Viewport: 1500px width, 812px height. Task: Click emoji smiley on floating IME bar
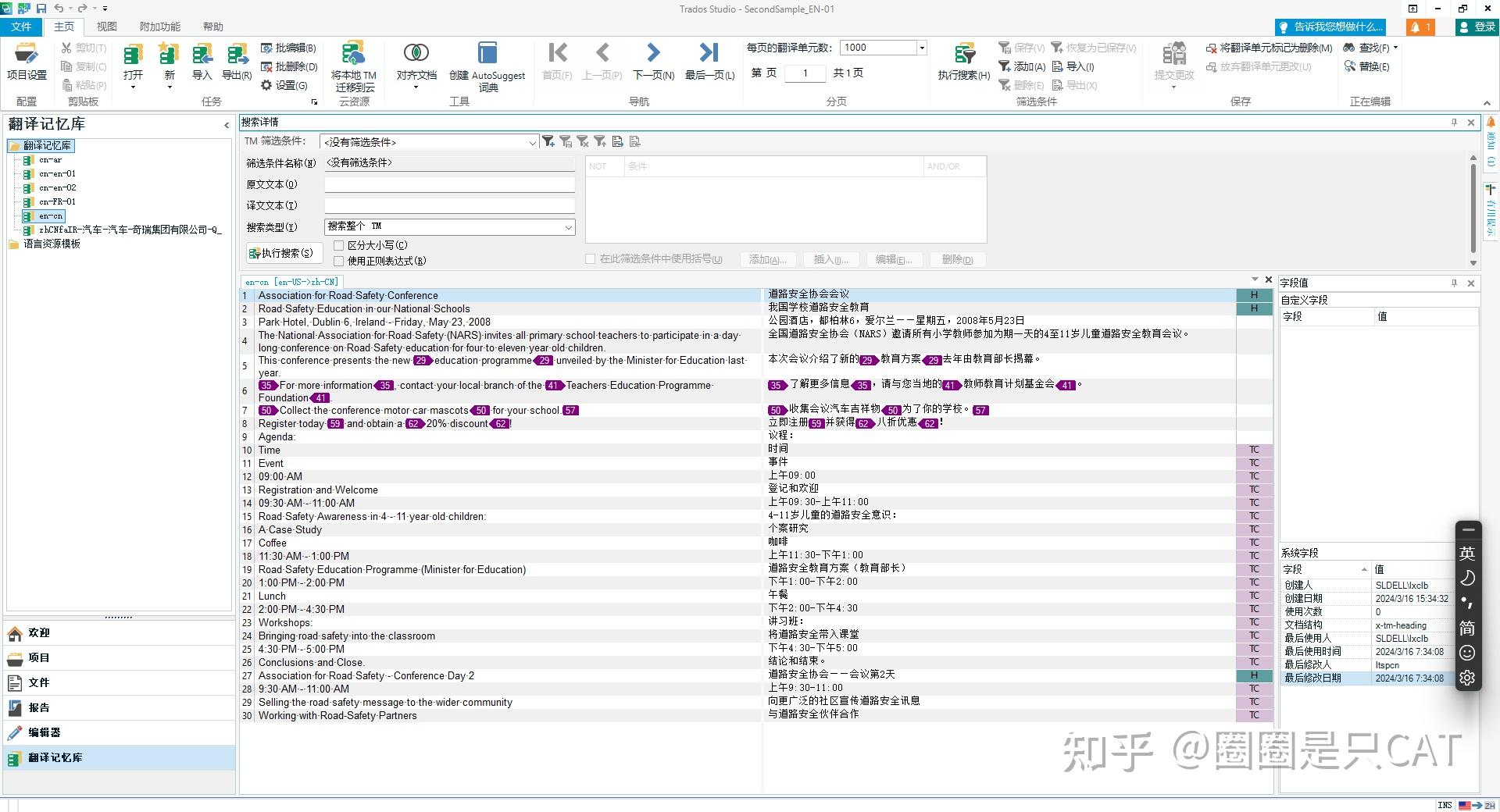point(1467,653)
